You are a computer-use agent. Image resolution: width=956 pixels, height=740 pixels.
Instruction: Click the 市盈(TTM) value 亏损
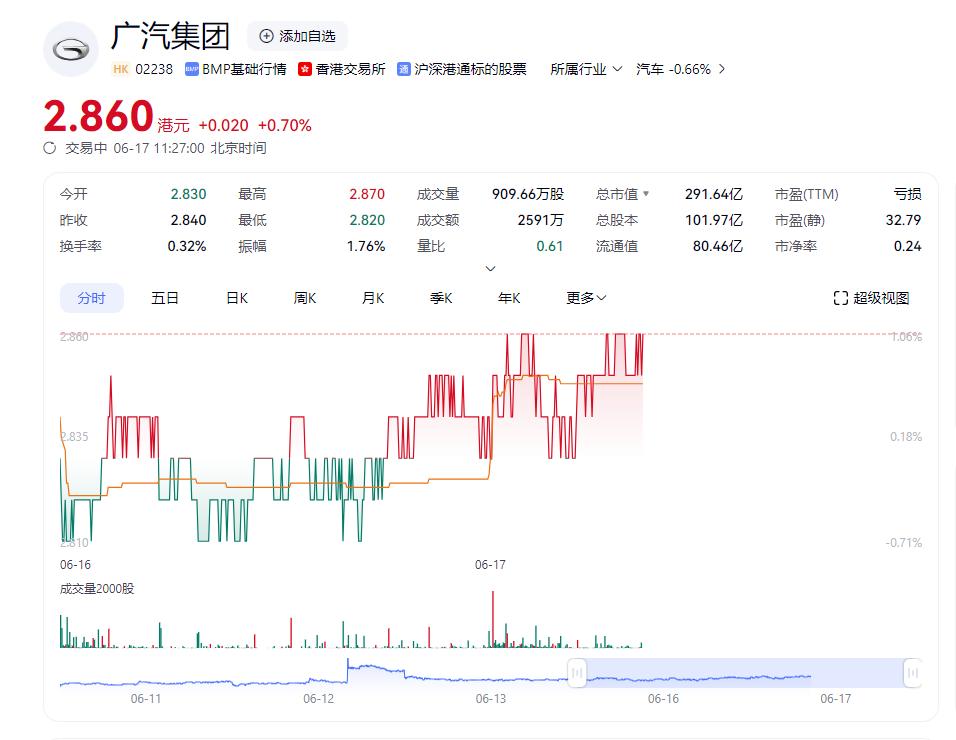tap(908, 194)
